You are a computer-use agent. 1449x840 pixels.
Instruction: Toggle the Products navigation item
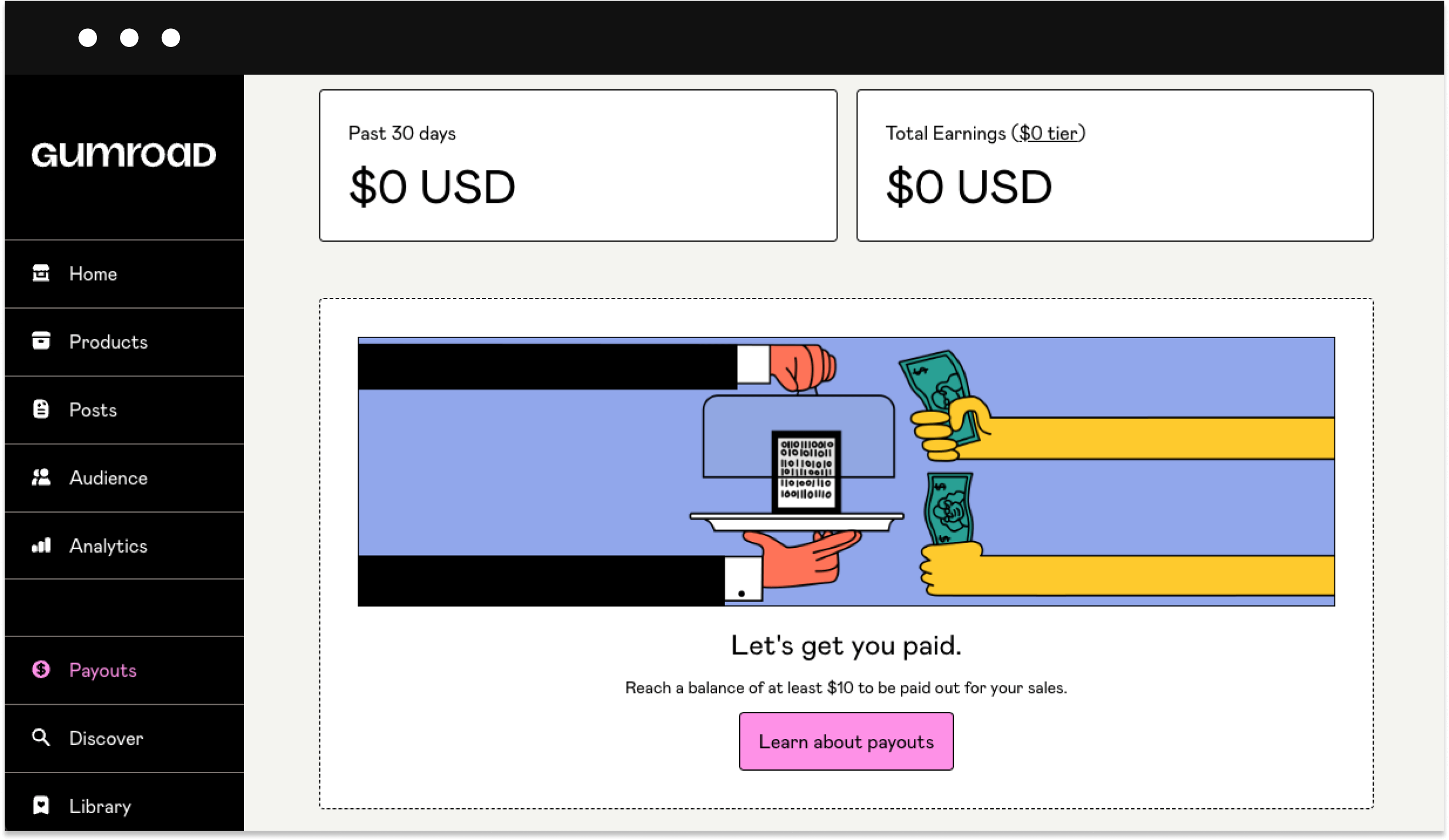[123, 341]
